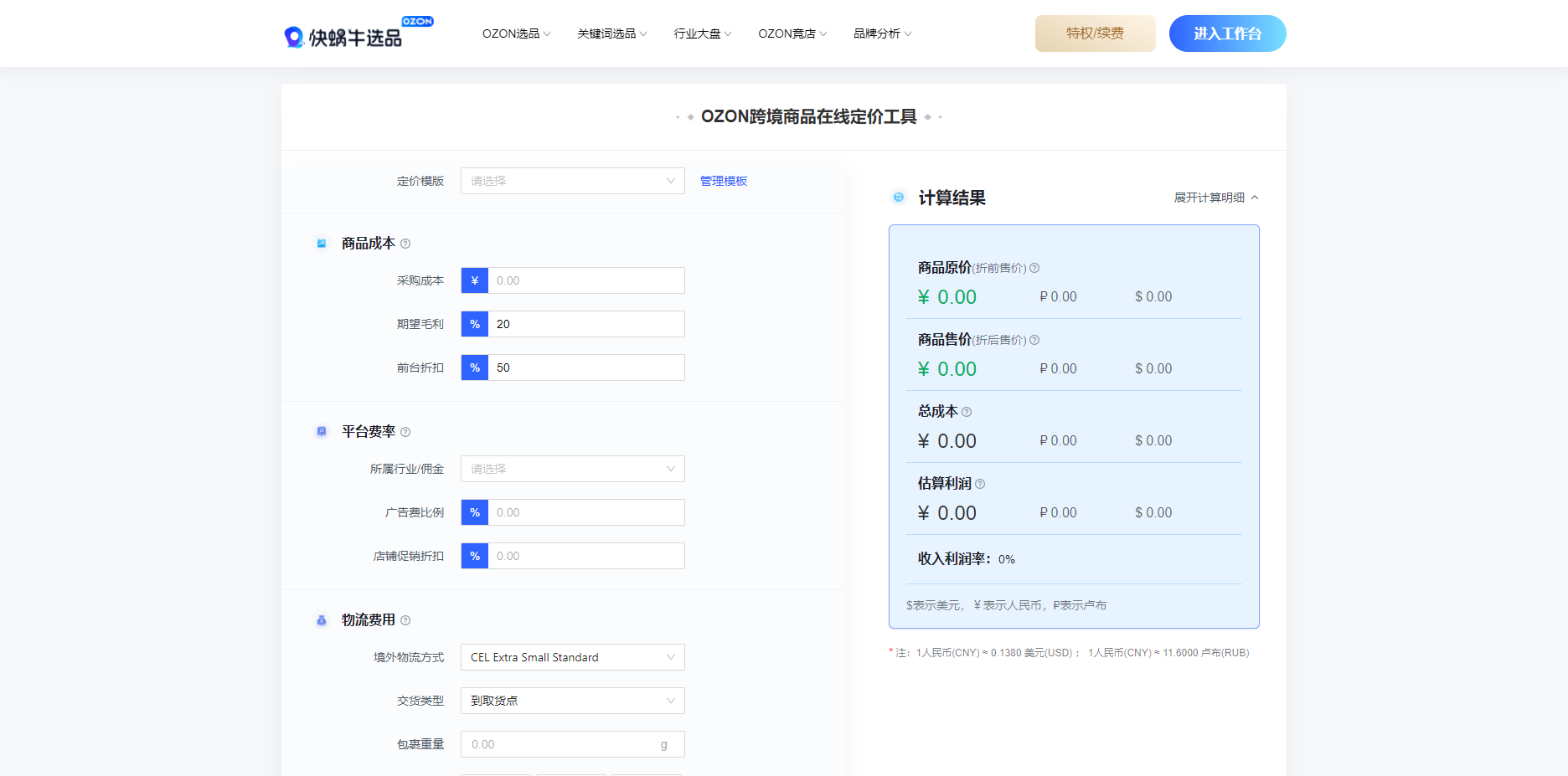
Task: Click help icon beside 估算利润
Action: click(x=980, y=484)
